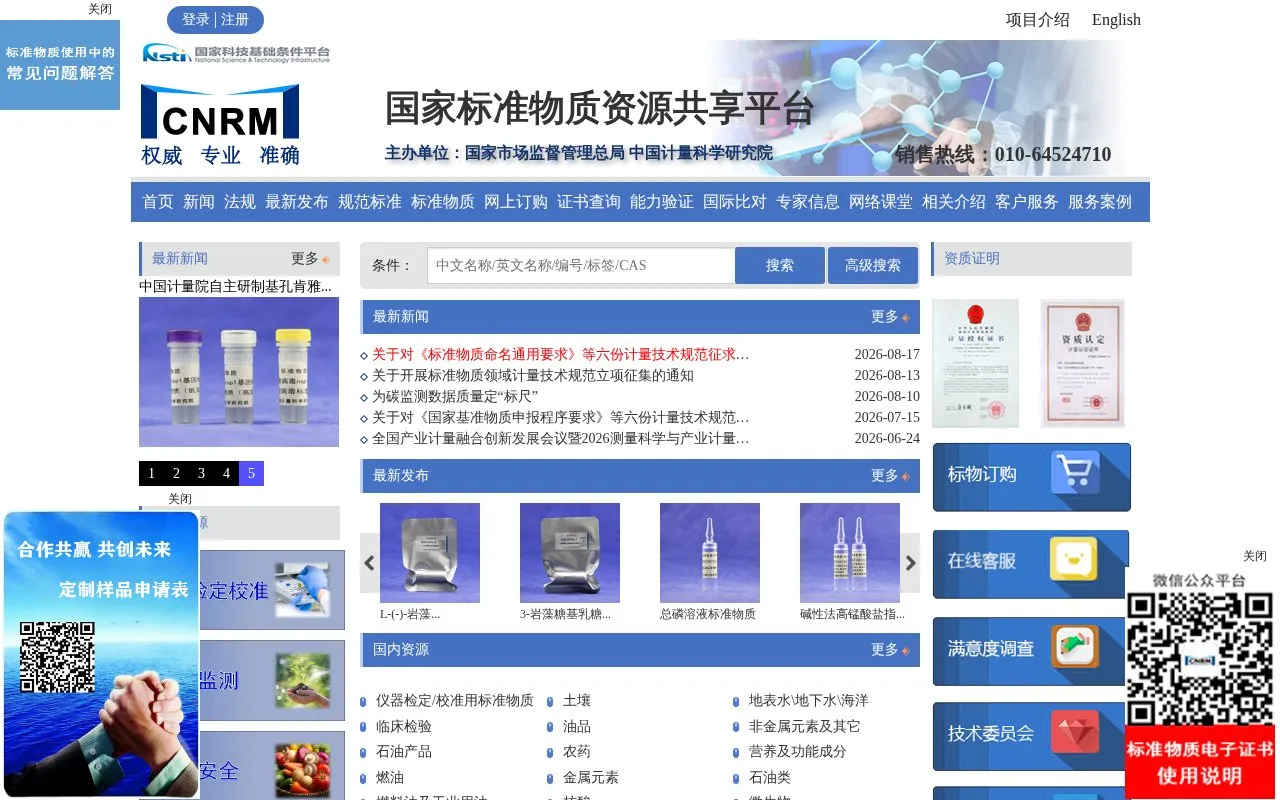The image size is (1280, 800).
Task: Open 更多 in the 最新发布 header
Action: click(x=890, y=476)
